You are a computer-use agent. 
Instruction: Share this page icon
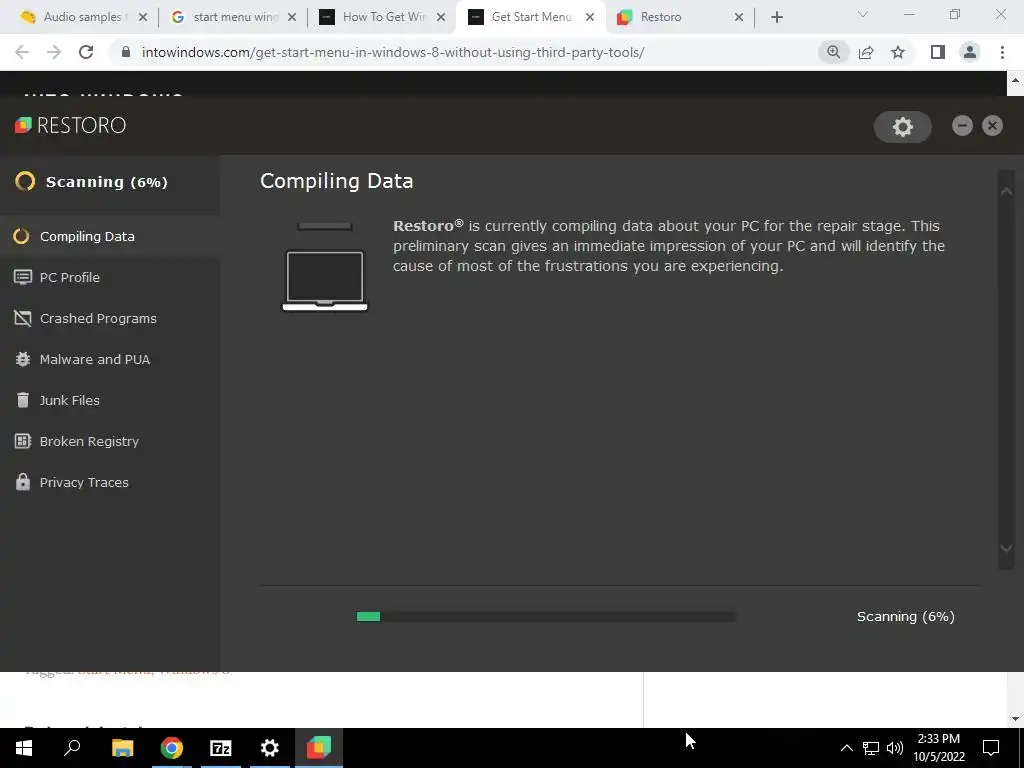coord(866,52)
